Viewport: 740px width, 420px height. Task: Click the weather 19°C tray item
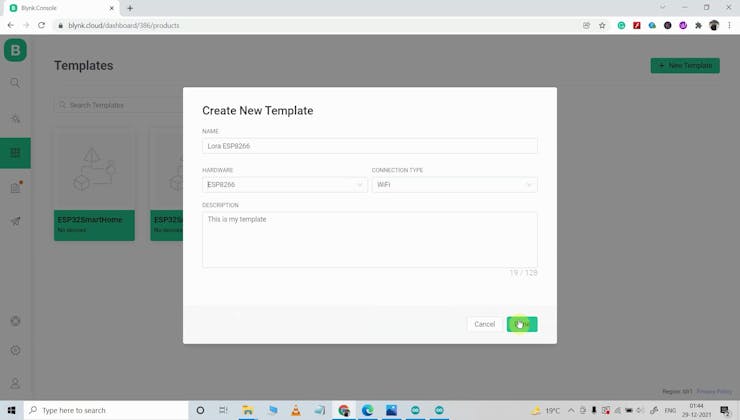(546, 410)
